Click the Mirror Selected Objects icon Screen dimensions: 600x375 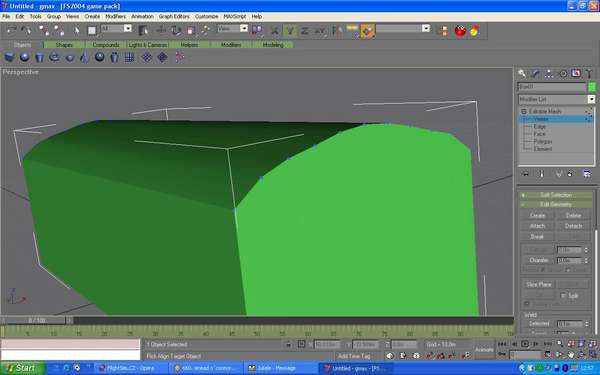(337, 30)
